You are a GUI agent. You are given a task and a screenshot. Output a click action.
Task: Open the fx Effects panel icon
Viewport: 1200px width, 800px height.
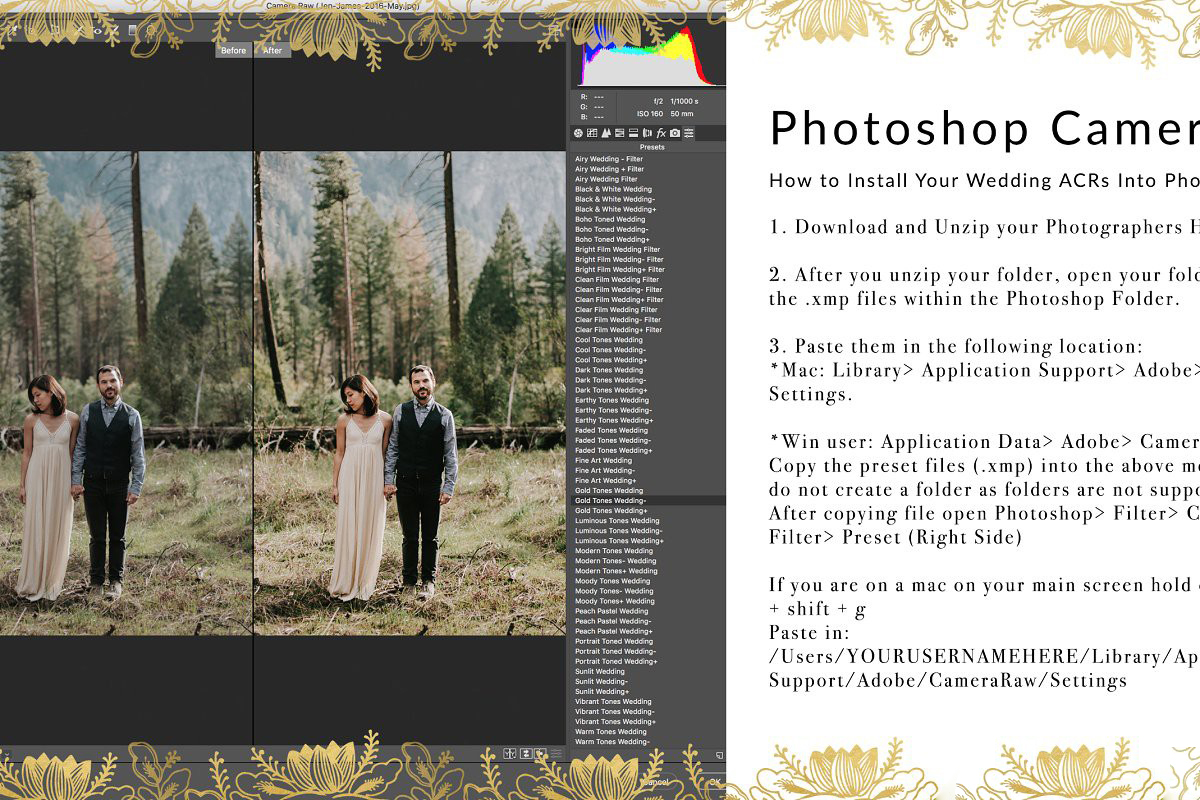coord(661,133)
